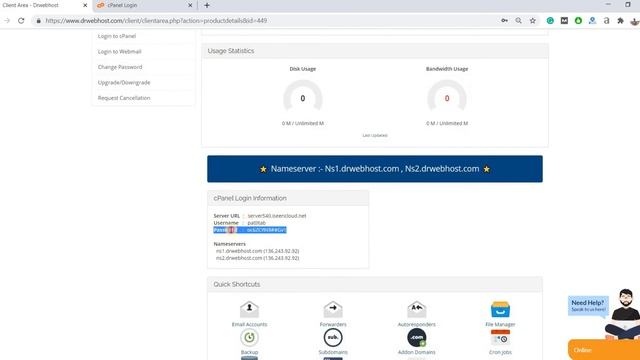
Task: Open a new browser tab
Action: pos(207,5)
